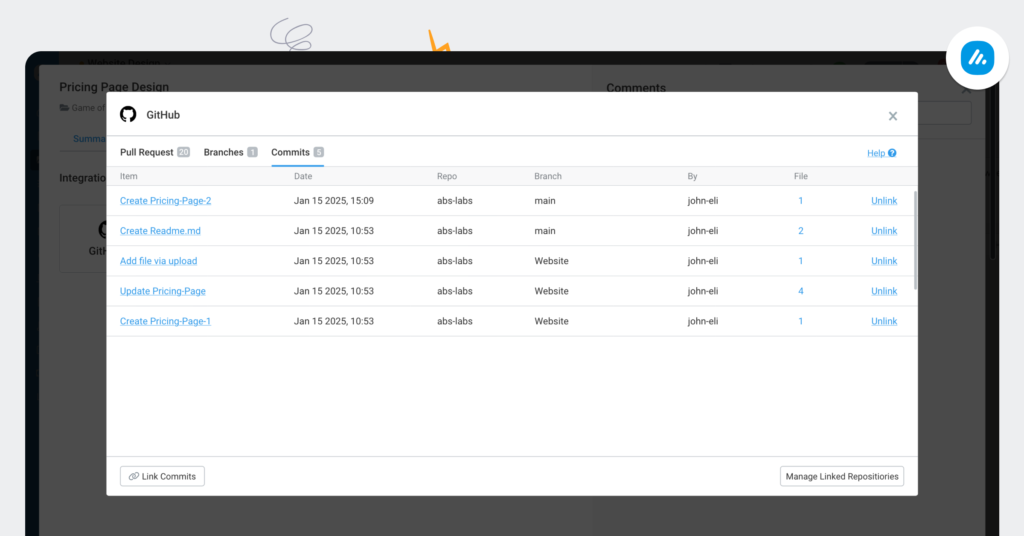Switch to the Branches tab

point(224,152)
